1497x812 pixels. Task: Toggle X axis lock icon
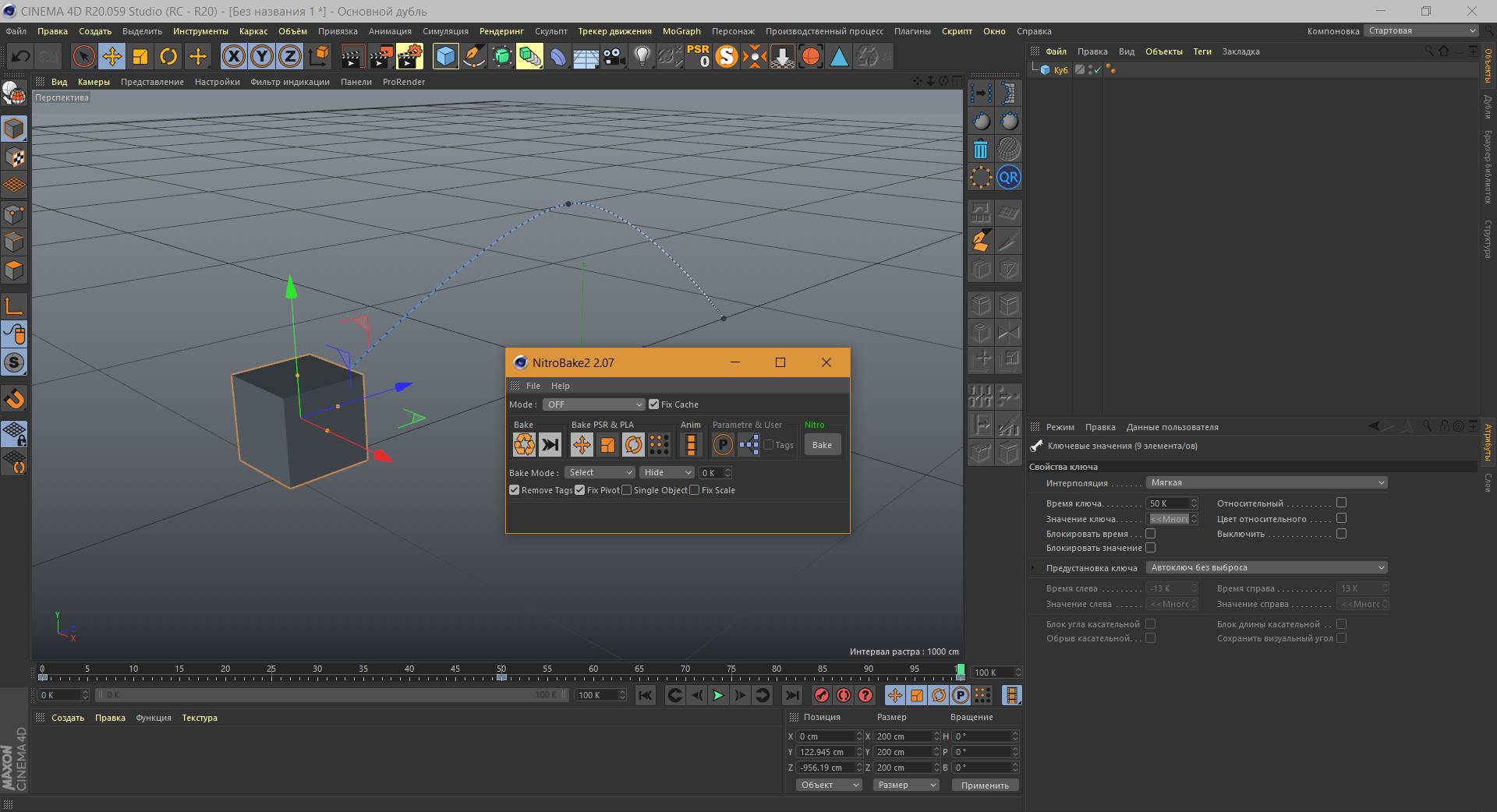[x=234, y=56]
